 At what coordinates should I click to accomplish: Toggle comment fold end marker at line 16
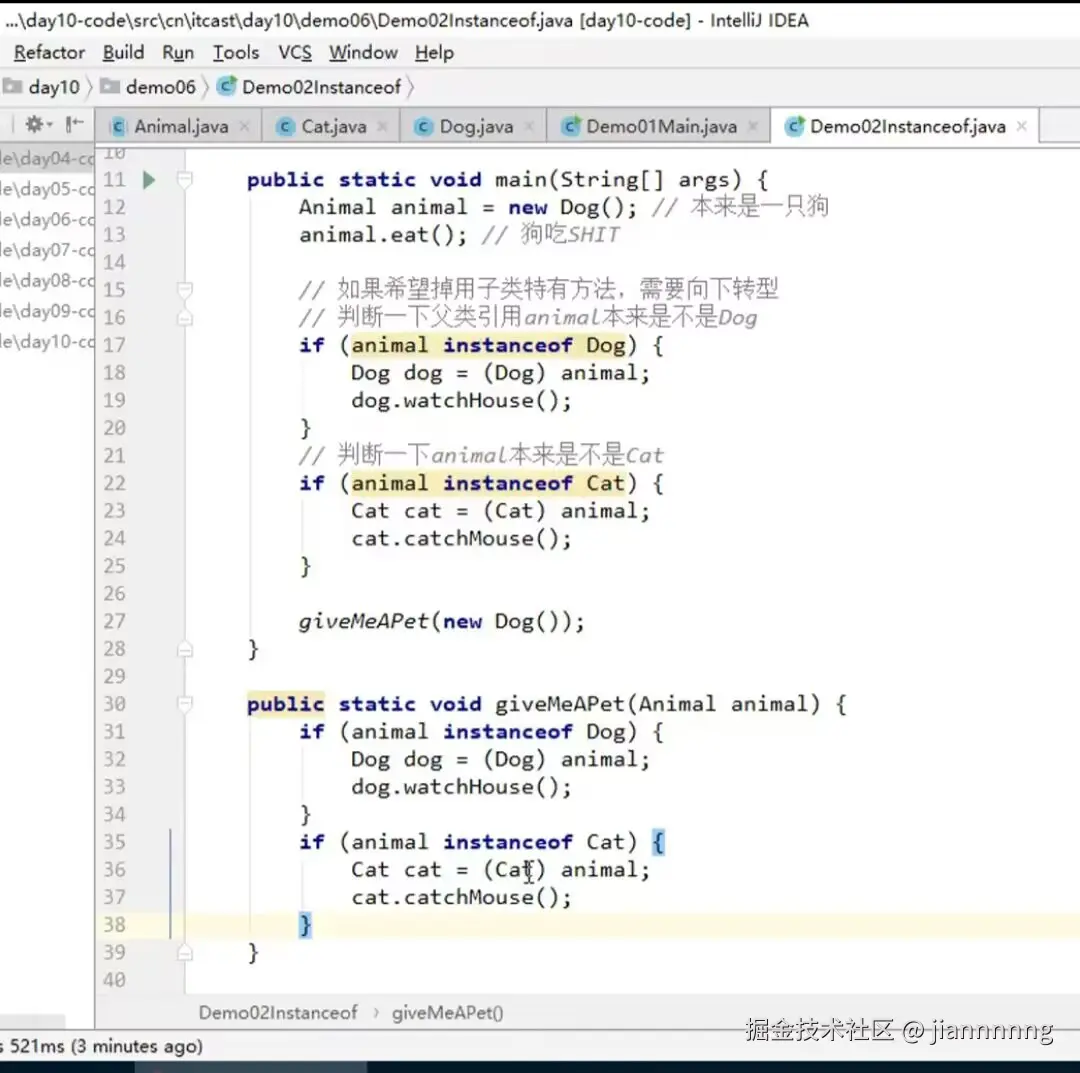click(185, 318)
